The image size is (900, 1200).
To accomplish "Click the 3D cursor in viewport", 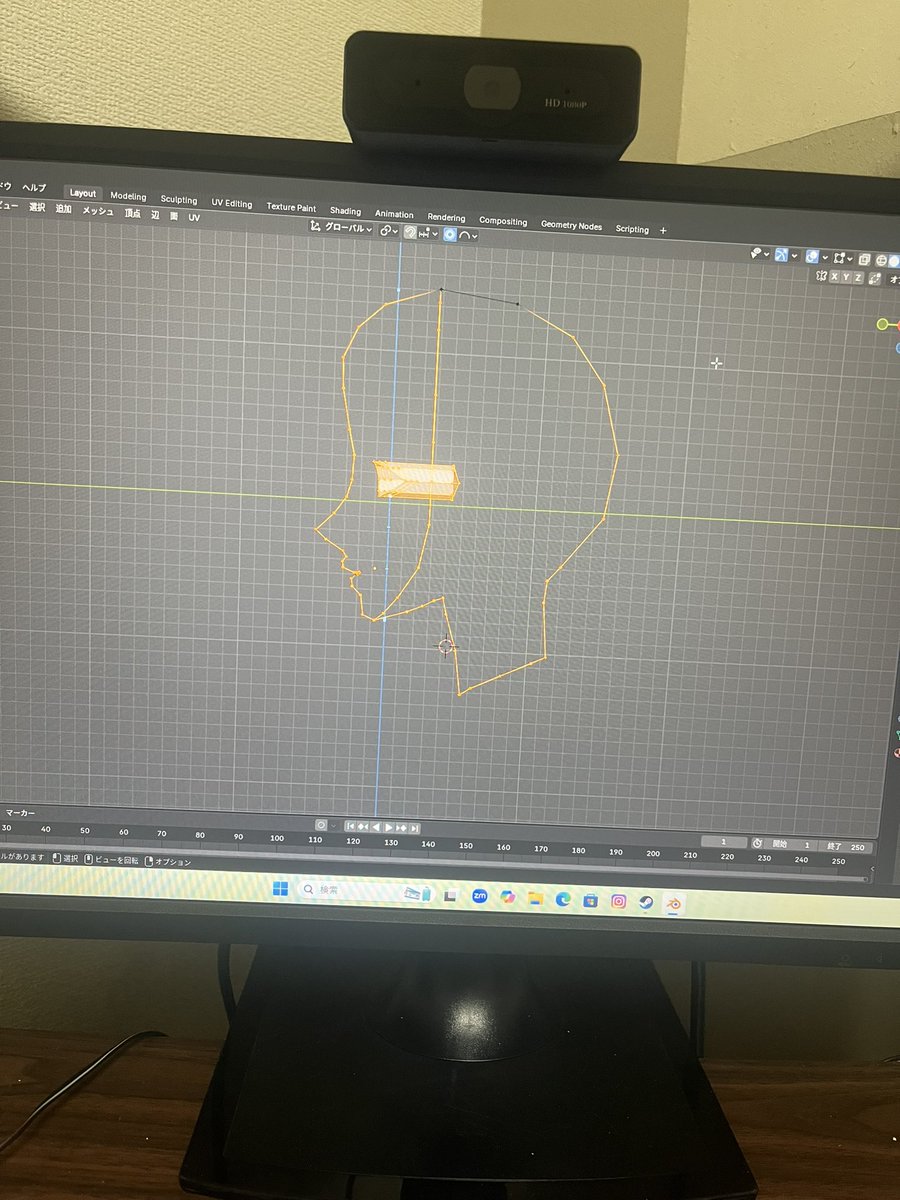I will click(x=446, y=646).
